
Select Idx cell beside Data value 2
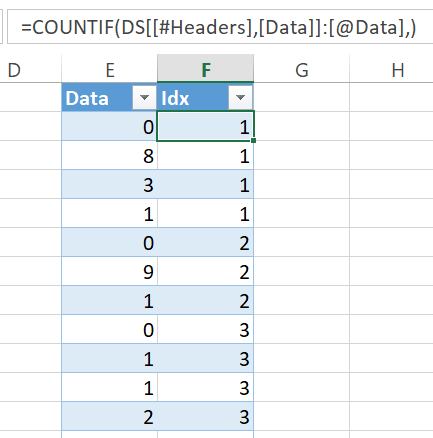coord(205,416)
